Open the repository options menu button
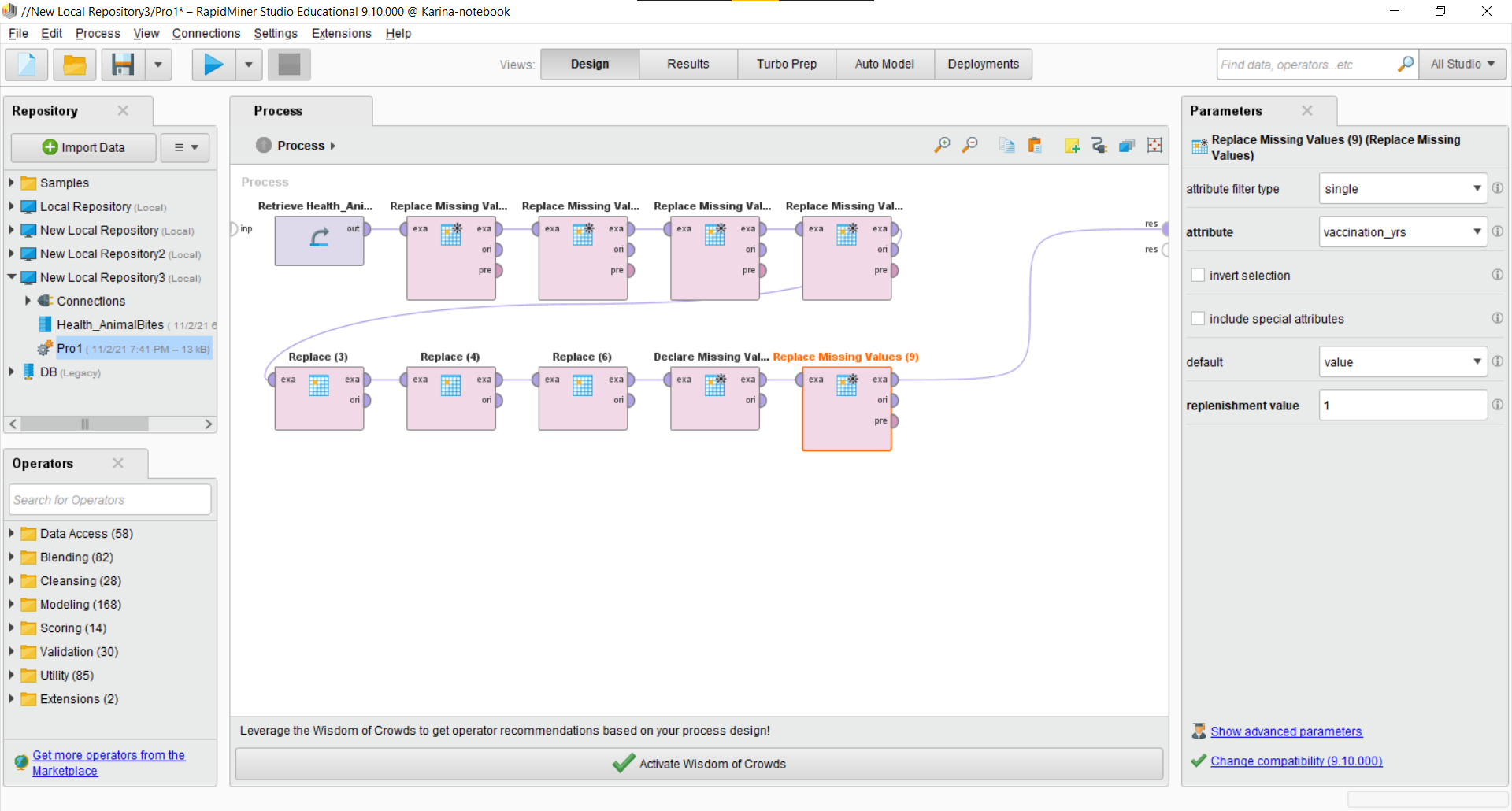Screen dimensions: 1512x811 click(186, 147)
